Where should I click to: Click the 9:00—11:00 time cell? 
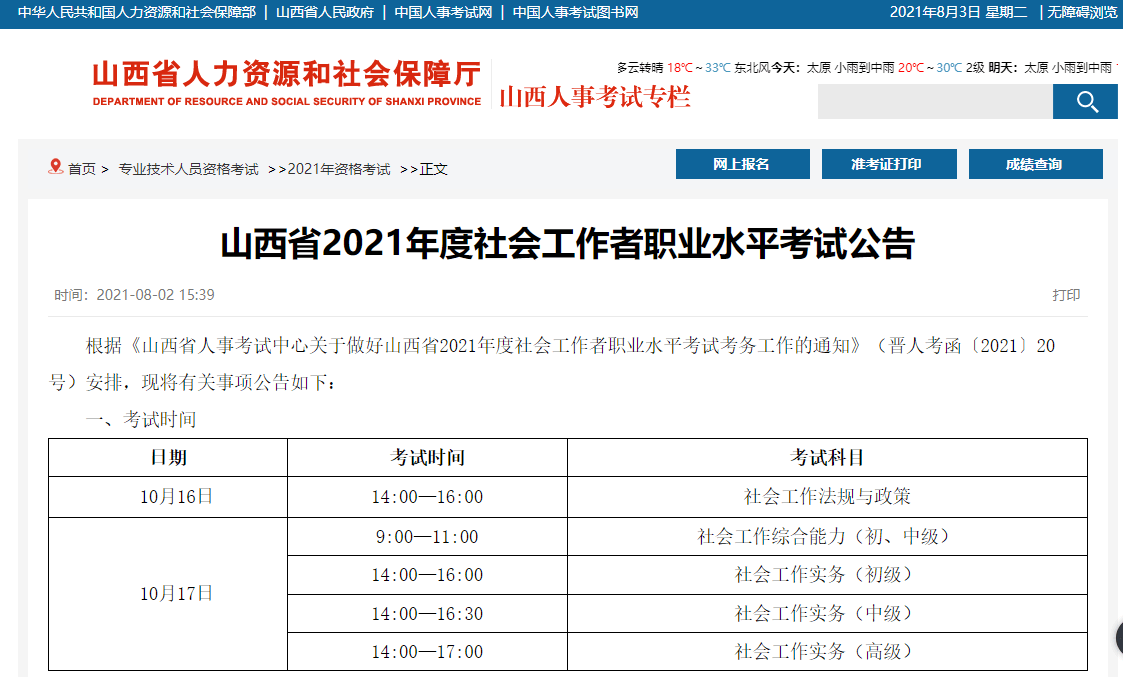[428, 537]
